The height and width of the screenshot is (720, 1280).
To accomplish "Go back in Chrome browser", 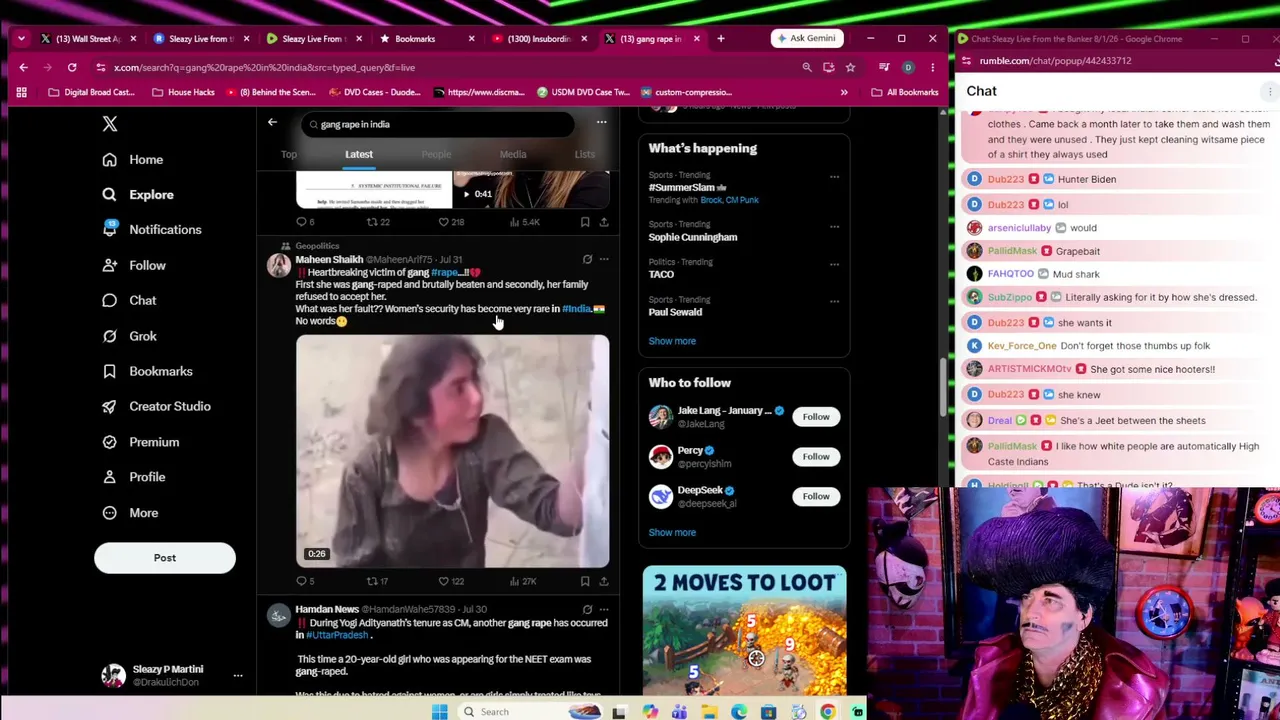I will coord(23,68).
